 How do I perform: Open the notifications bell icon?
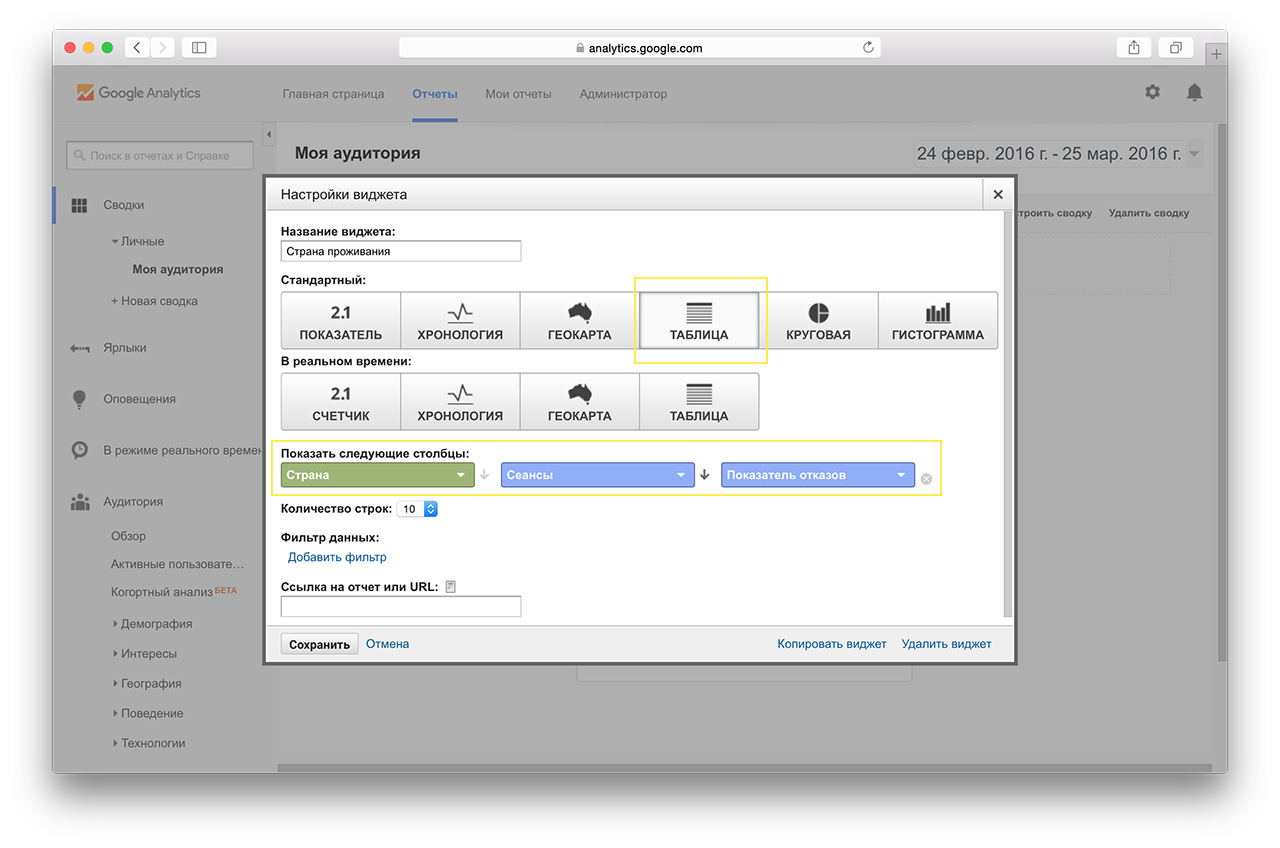click(1194, 92)
